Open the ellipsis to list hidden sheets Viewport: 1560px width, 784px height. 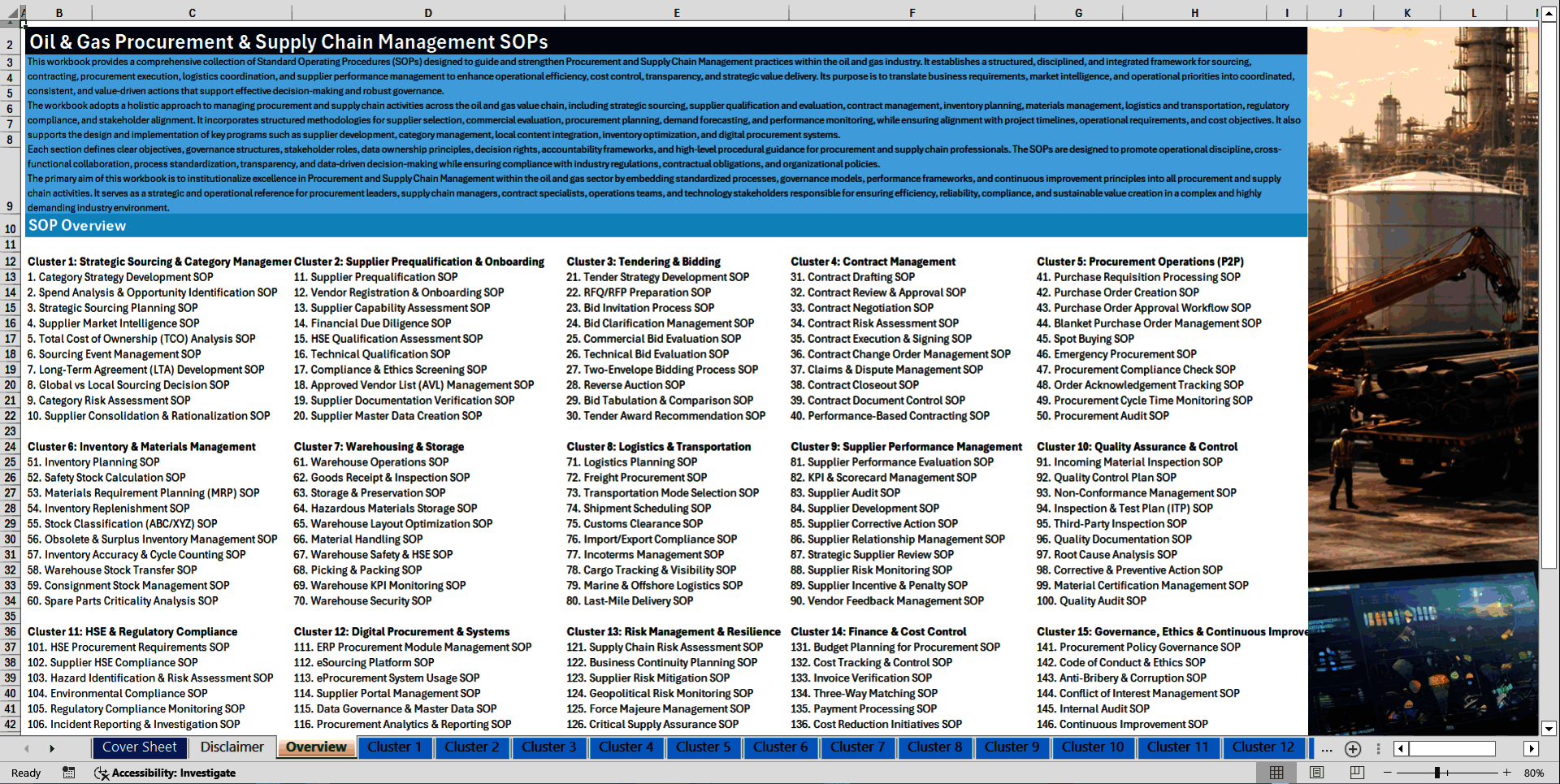[x=1326, y=749]
